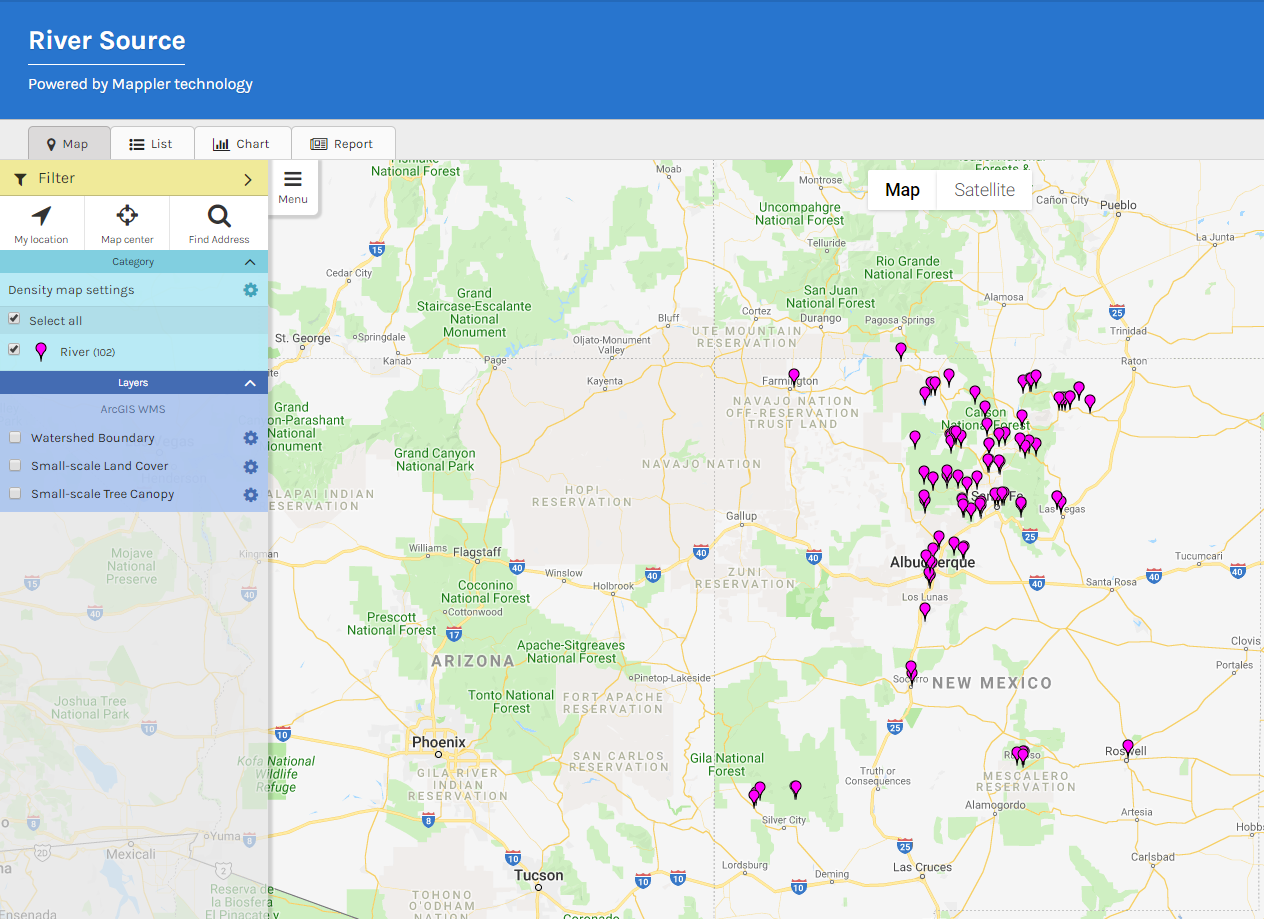Click the River (102) label

pos(87,352)
